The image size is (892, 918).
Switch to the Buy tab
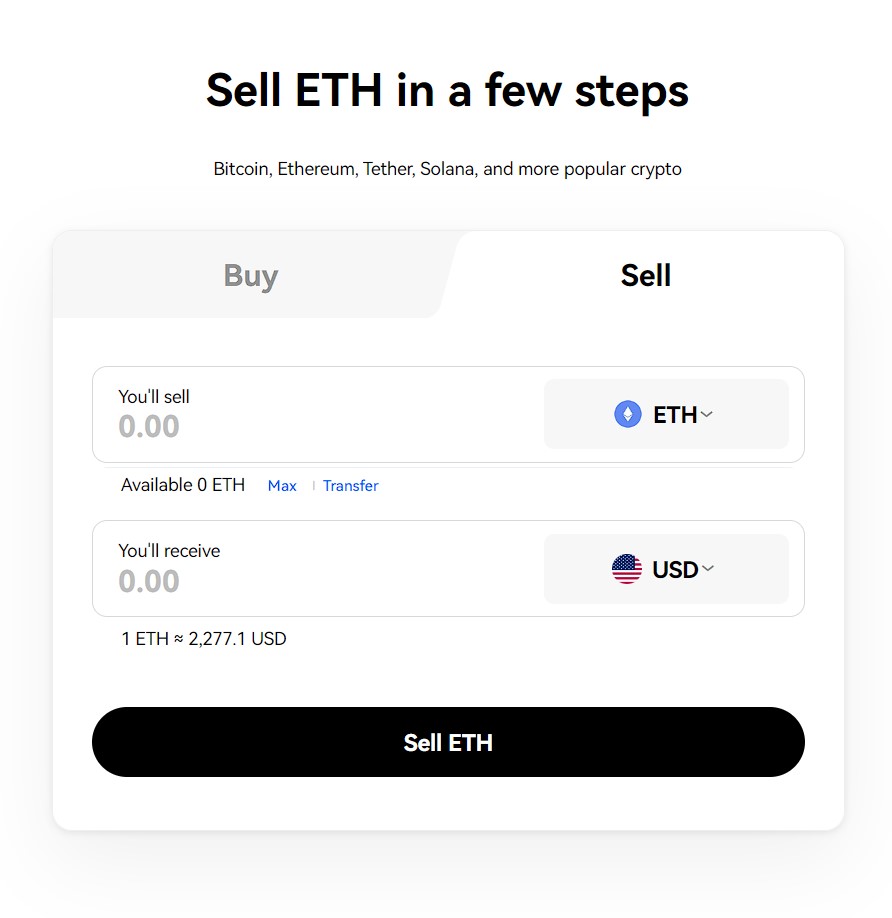[251, 275]
